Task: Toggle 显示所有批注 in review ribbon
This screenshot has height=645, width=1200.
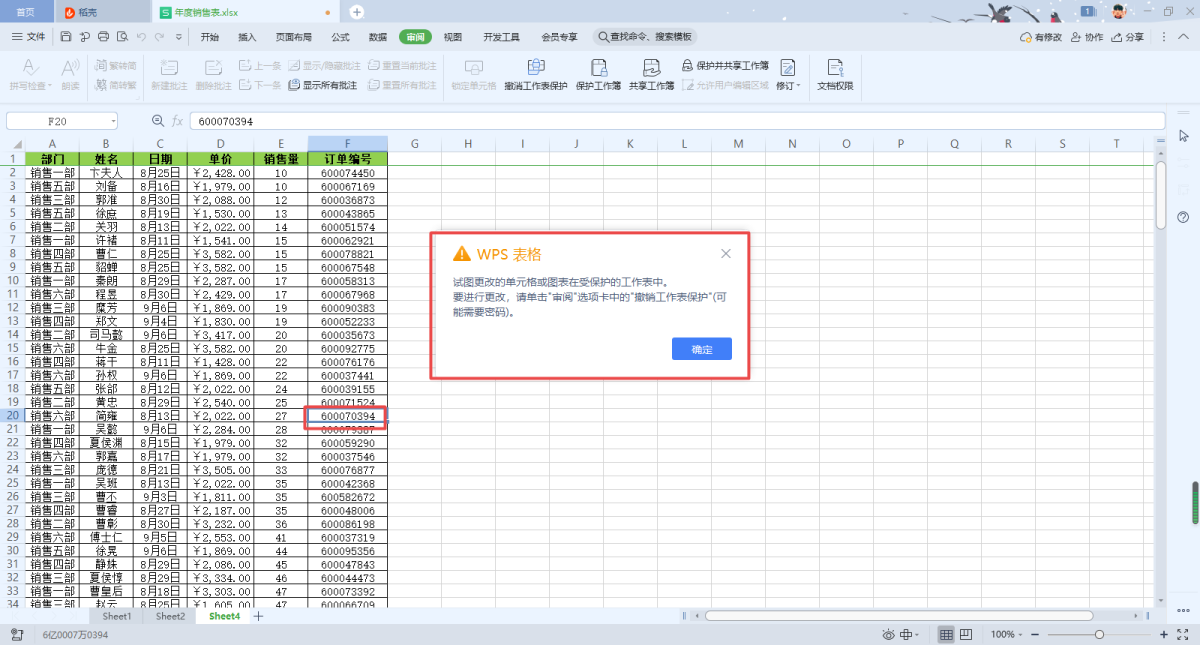Action: (x=323, y=86)
